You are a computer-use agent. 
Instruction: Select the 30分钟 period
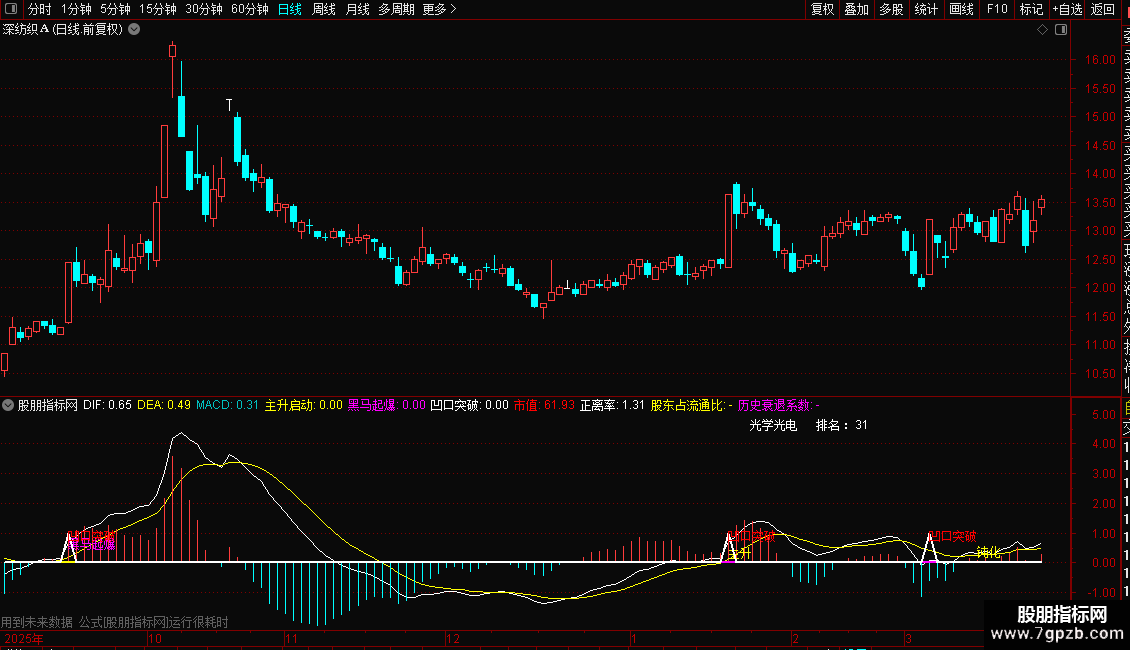tap(204, 9)
